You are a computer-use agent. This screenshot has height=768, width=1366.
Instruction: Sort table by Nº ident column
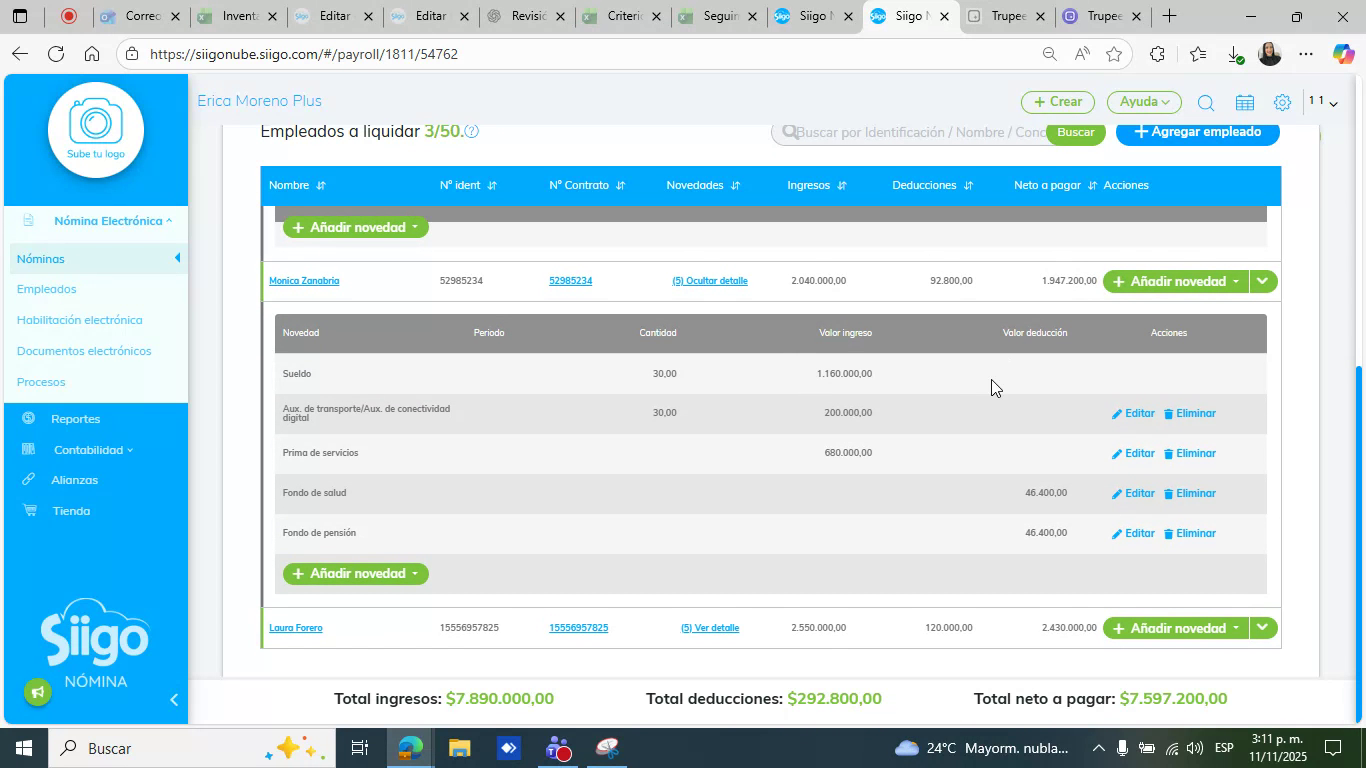(492, 186)
